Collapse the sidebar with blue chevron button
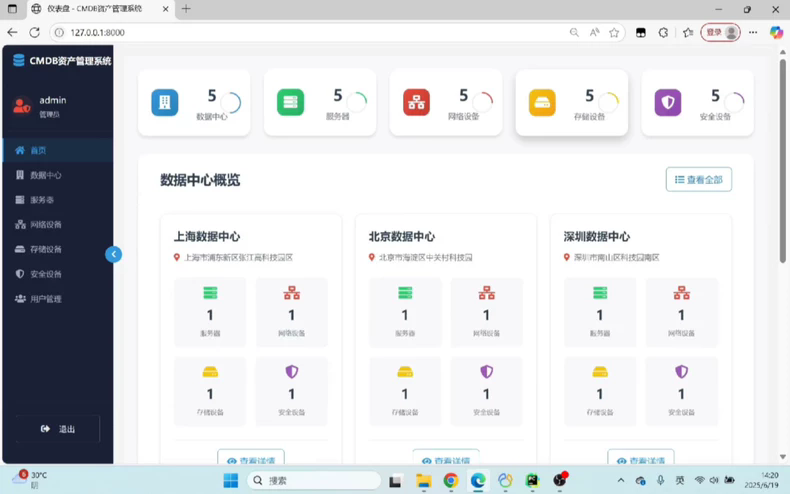790x494 pixels. pyautogui.click(x=113, y=254)
